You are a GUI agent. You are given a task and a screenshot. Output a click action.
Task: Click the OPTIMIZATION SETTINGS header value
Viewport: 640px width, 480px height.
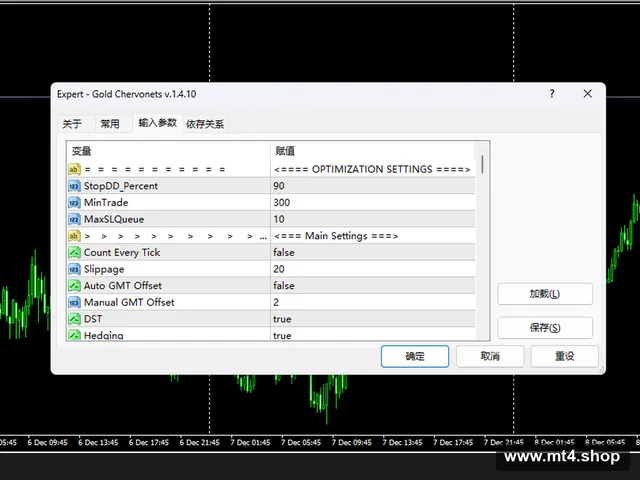pyautogui.click(x=372, y=169)
